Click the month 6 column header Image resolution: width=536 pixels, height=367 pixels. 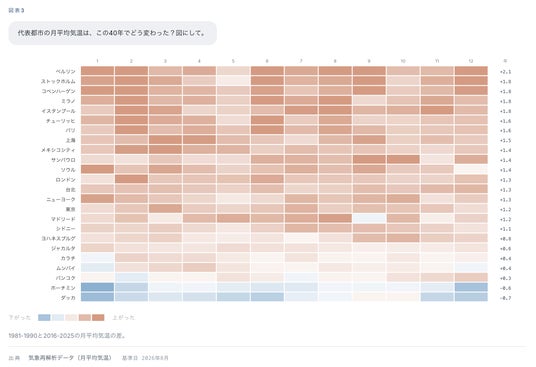pos(267,61)
